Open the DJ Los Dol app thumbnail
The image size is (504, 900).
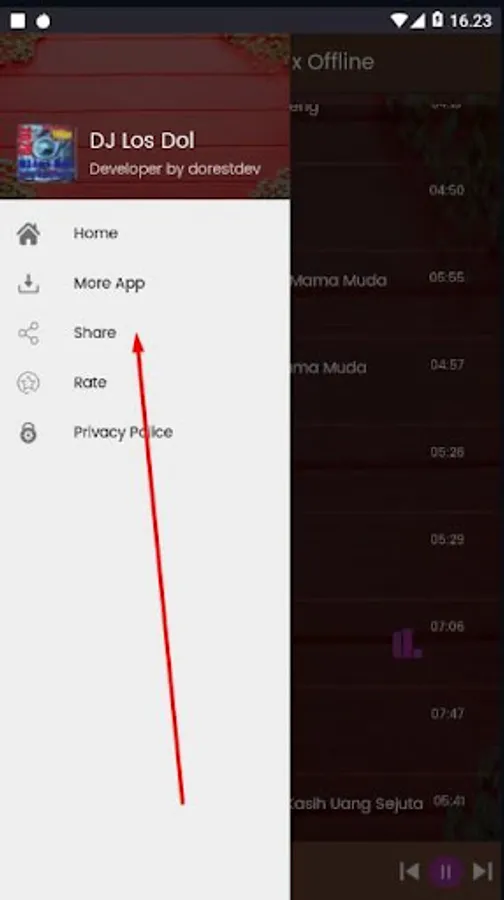coord(46,153)
